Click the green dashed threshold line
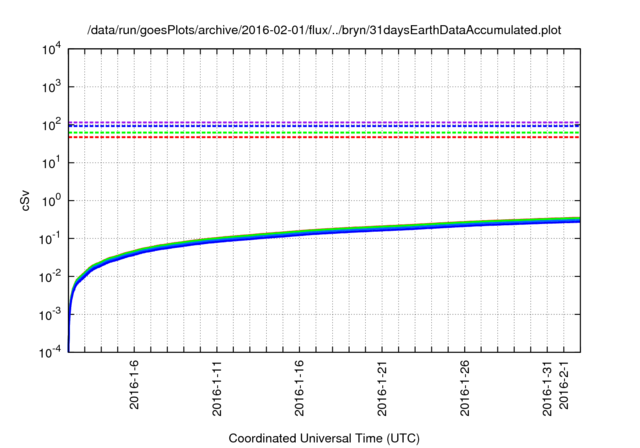The width and height of the screenshot is (640, 448). 324,133
